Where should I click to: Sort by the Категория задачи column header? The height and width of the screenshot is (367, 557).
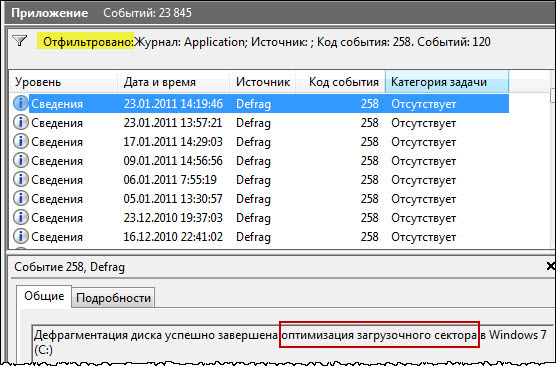coord(447,82)
